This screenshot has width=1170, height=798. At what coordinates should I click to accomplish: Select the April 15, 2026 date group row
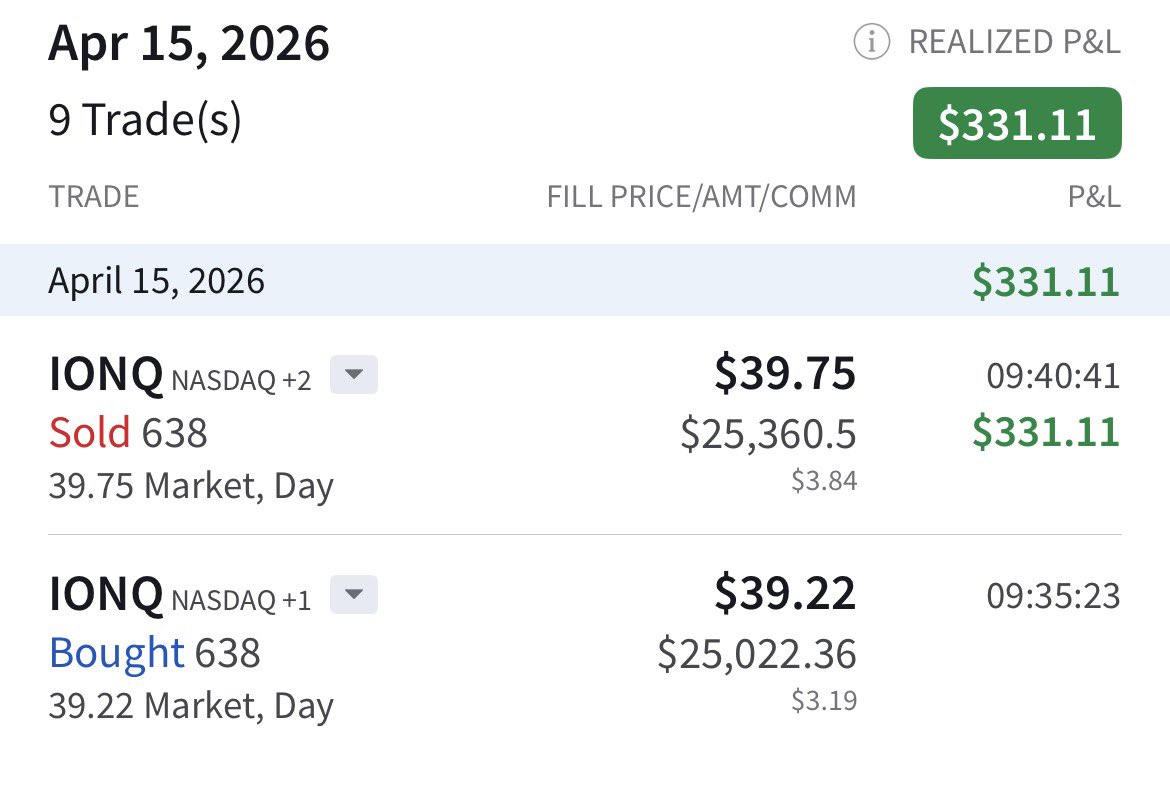(x=584, y=280)
